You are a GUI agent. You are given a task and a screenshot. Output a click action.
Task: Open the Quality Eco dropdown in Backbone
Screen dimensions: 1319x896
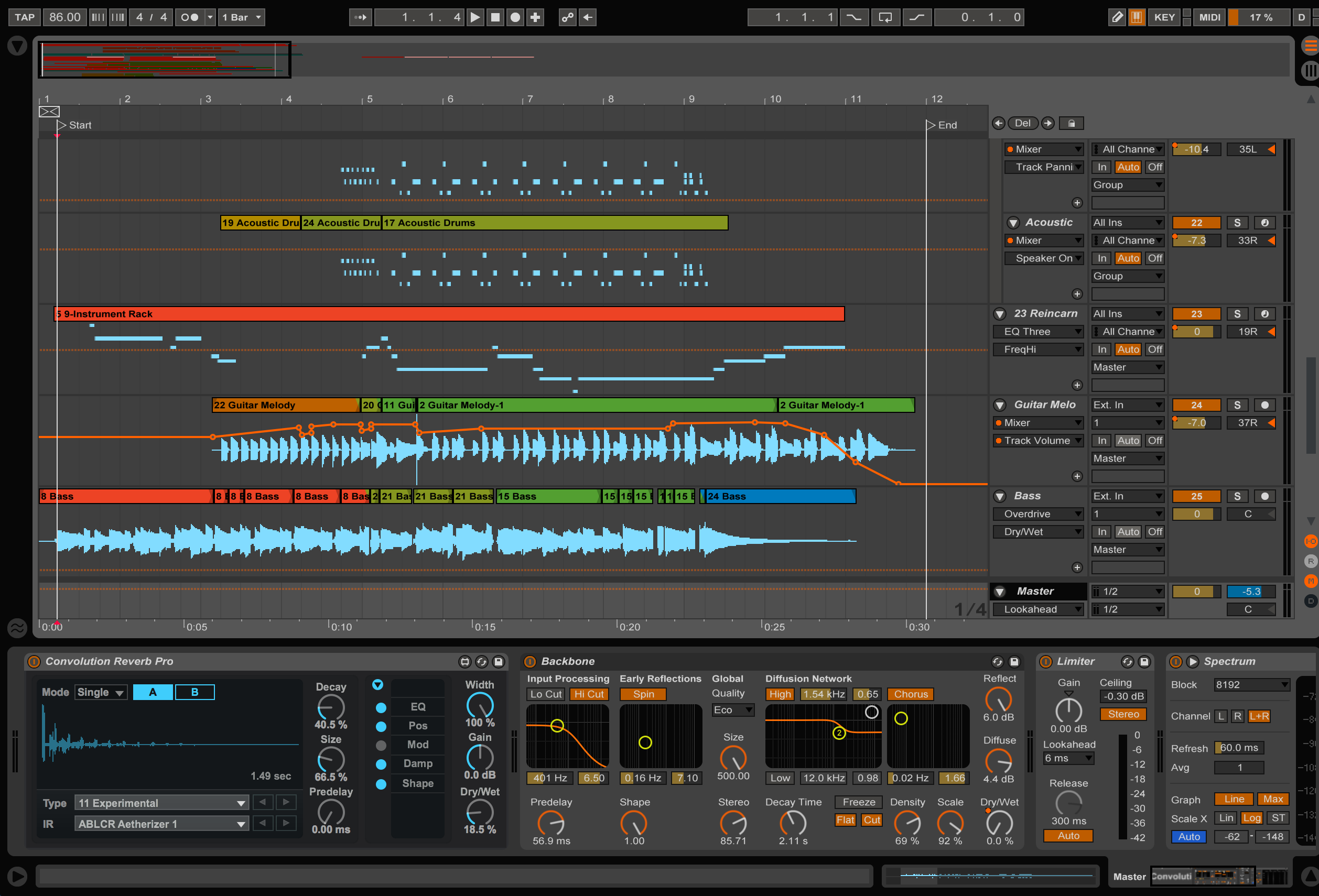pyautogui.click(x=733, y=710)
